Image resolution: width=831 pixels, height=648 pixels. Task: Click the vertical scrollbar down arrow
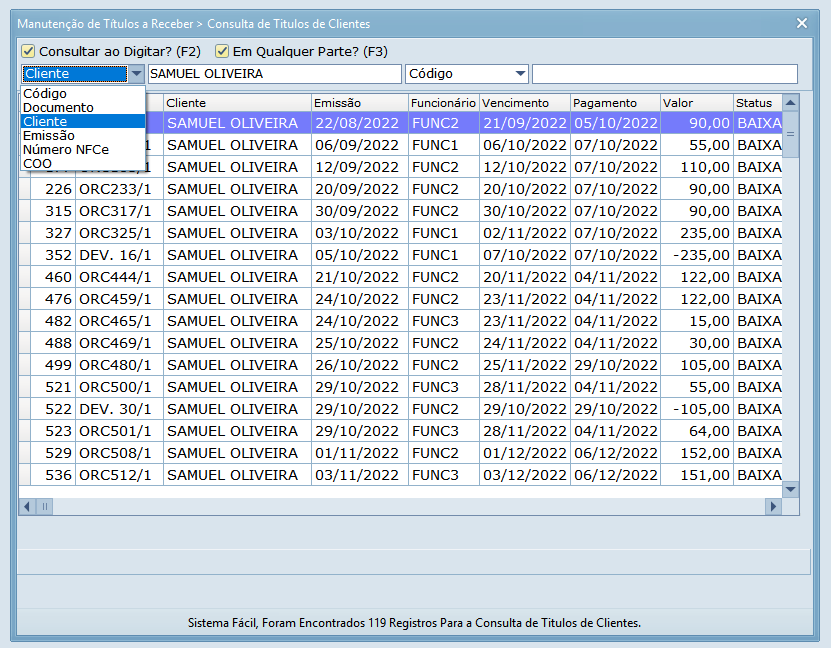790,489
